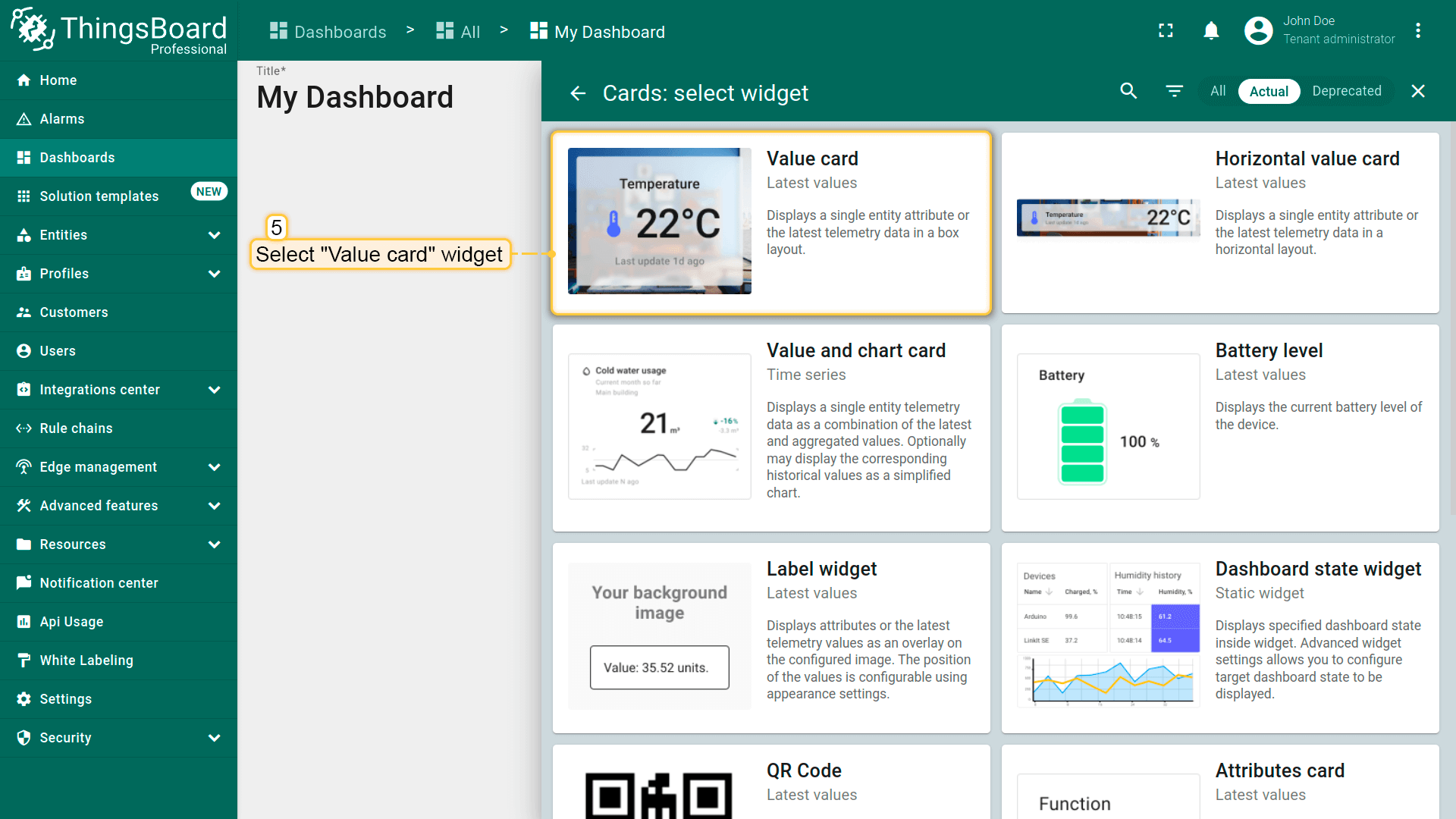Select the Value card widget thumbnail
Screen dimensions: 1456x819
click(659, 221)
